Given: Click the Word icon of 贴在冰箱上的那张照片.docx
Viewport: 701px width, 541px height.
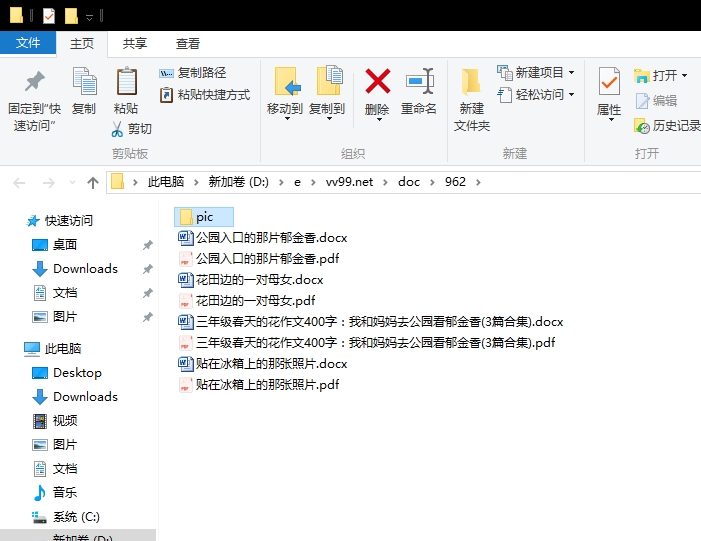Looking at the screenshot, I should (x=186, y=363).
